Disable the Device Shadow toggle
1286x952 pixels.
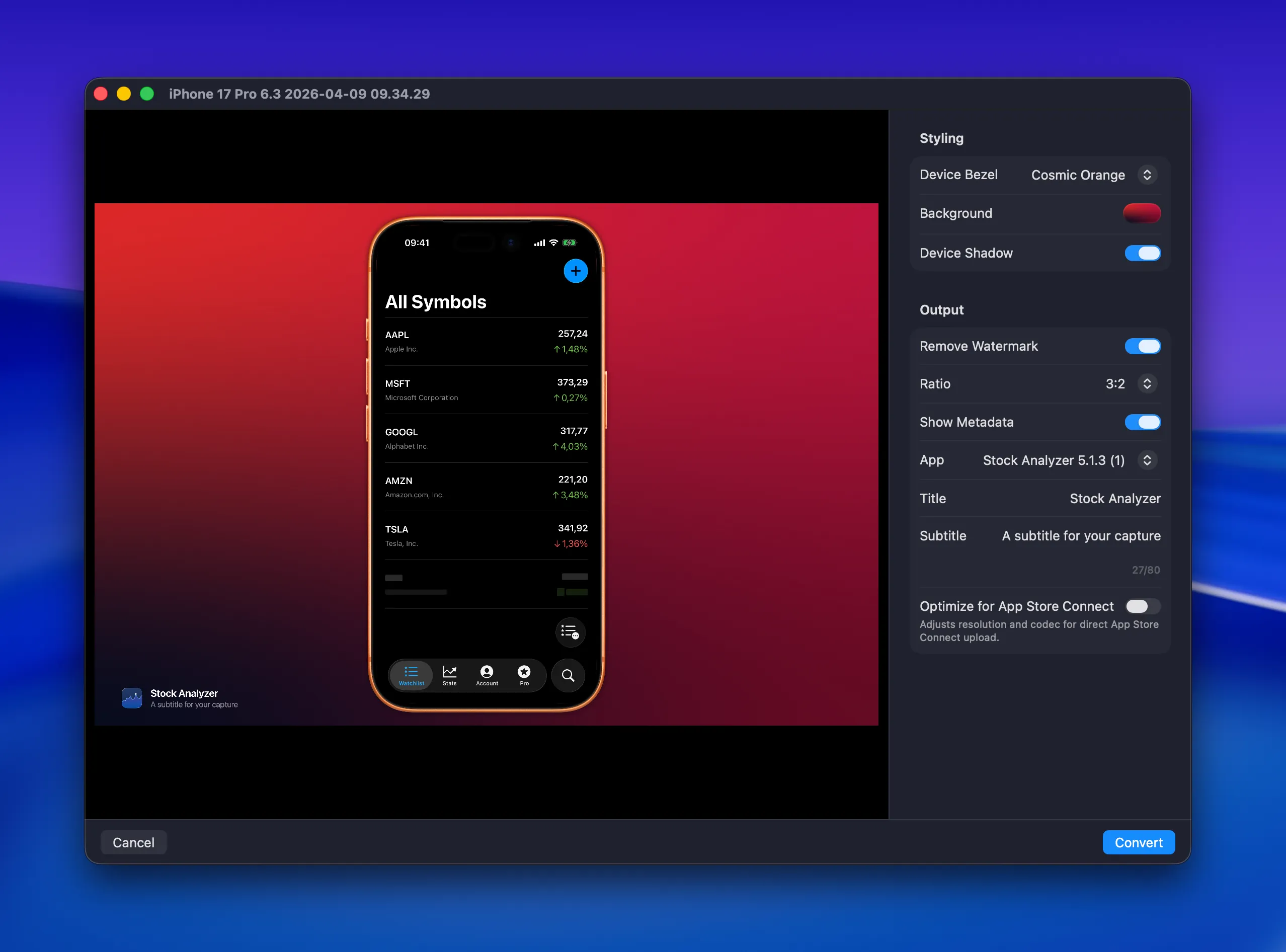[1143, 253]
